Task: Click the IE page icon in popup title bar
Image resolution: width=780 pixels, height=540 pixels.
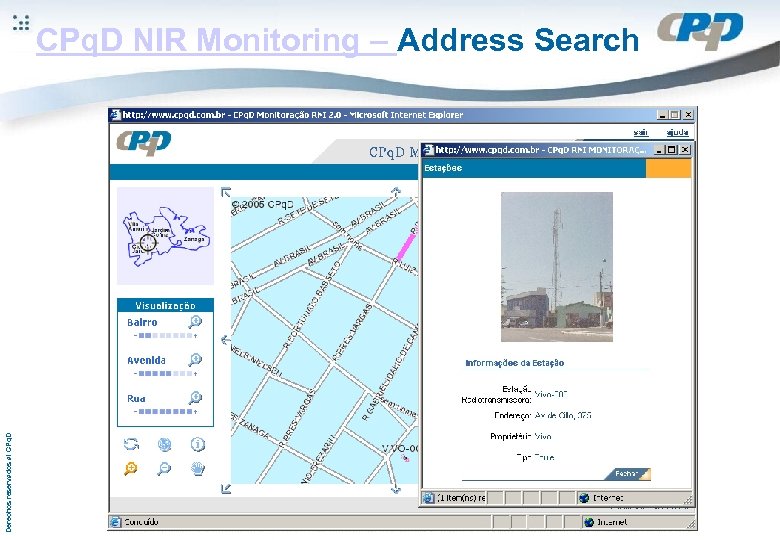Action: tap(428, 150)
